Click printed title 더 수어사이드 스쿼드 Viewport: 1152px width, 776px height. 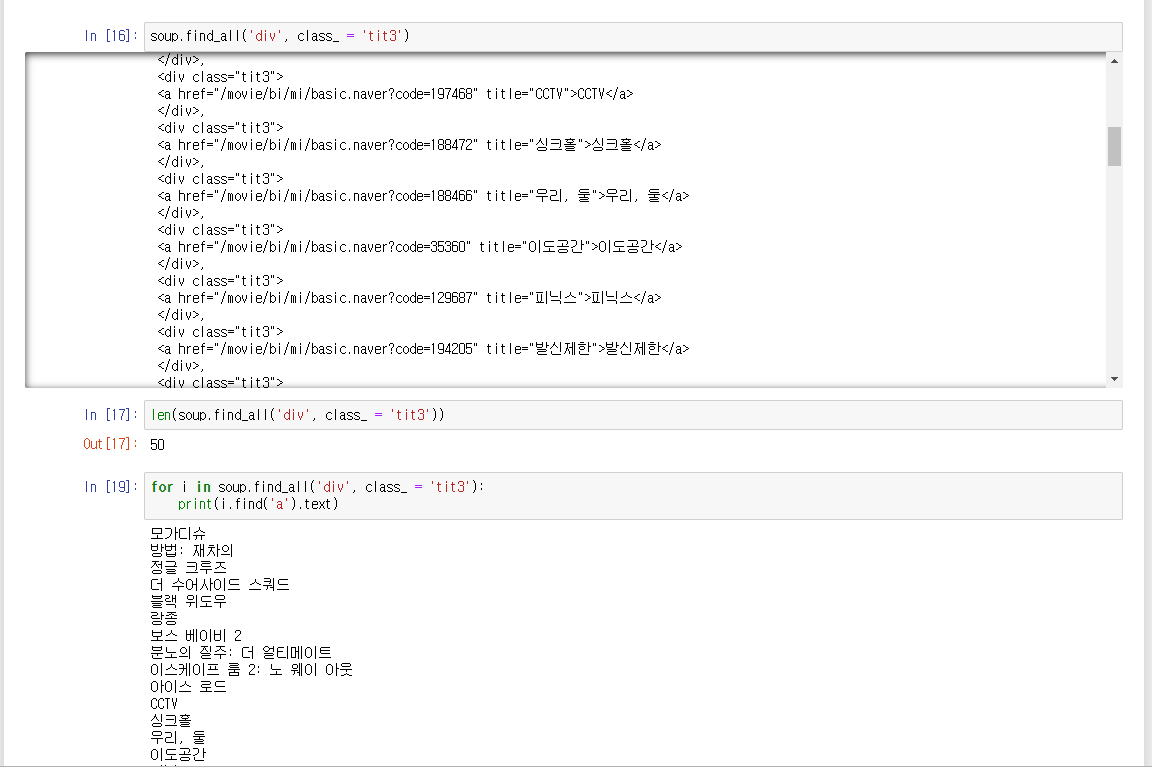click(220, 584)
